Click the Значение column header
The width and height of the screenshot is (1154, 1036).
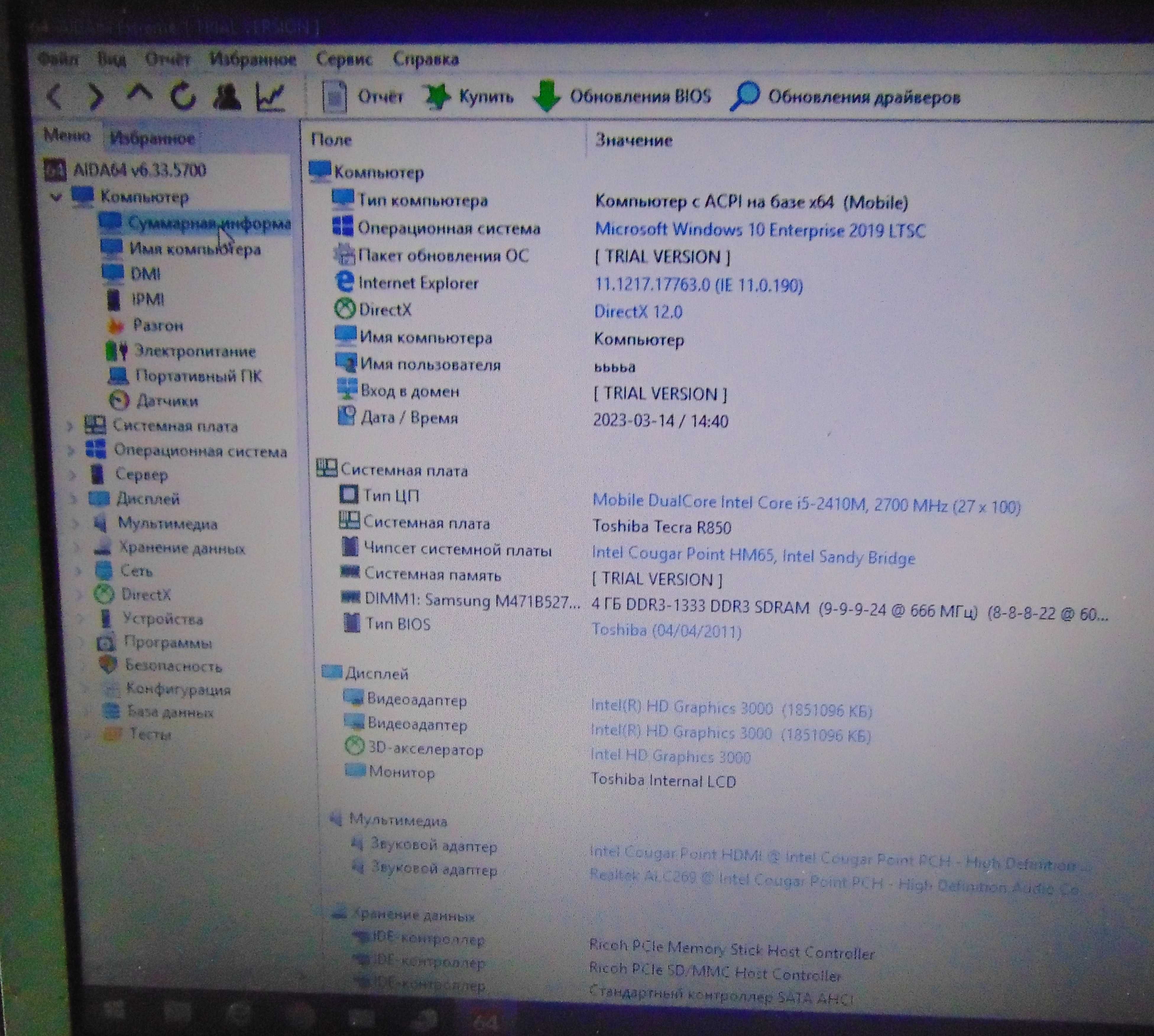coord(634,140)
